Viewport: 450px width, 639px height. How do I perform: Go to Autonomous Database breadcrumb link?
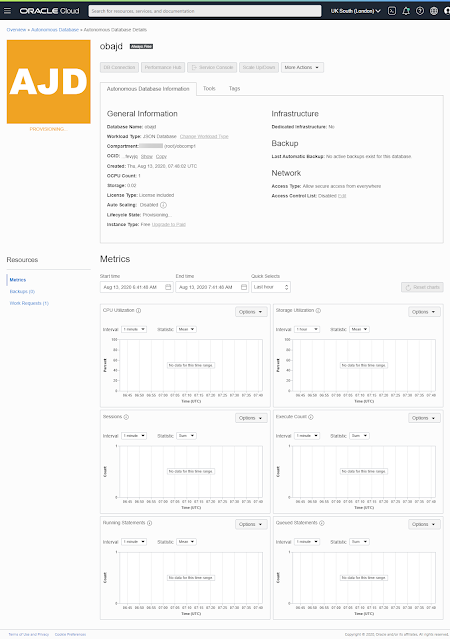[x=55, y=30]
